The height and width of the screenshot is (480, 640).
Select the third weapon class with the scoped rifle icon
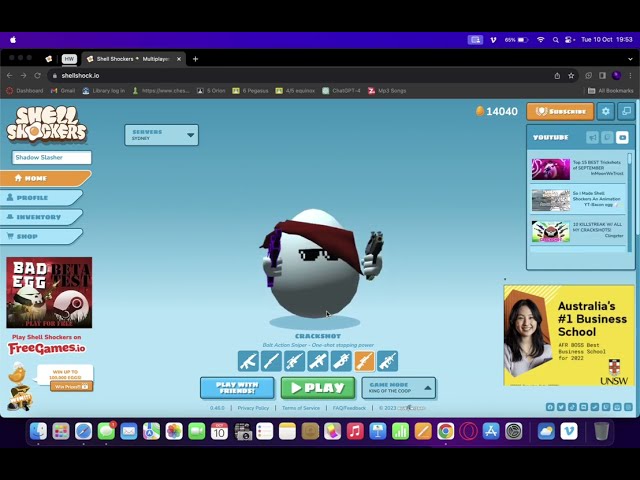[295, 361]
